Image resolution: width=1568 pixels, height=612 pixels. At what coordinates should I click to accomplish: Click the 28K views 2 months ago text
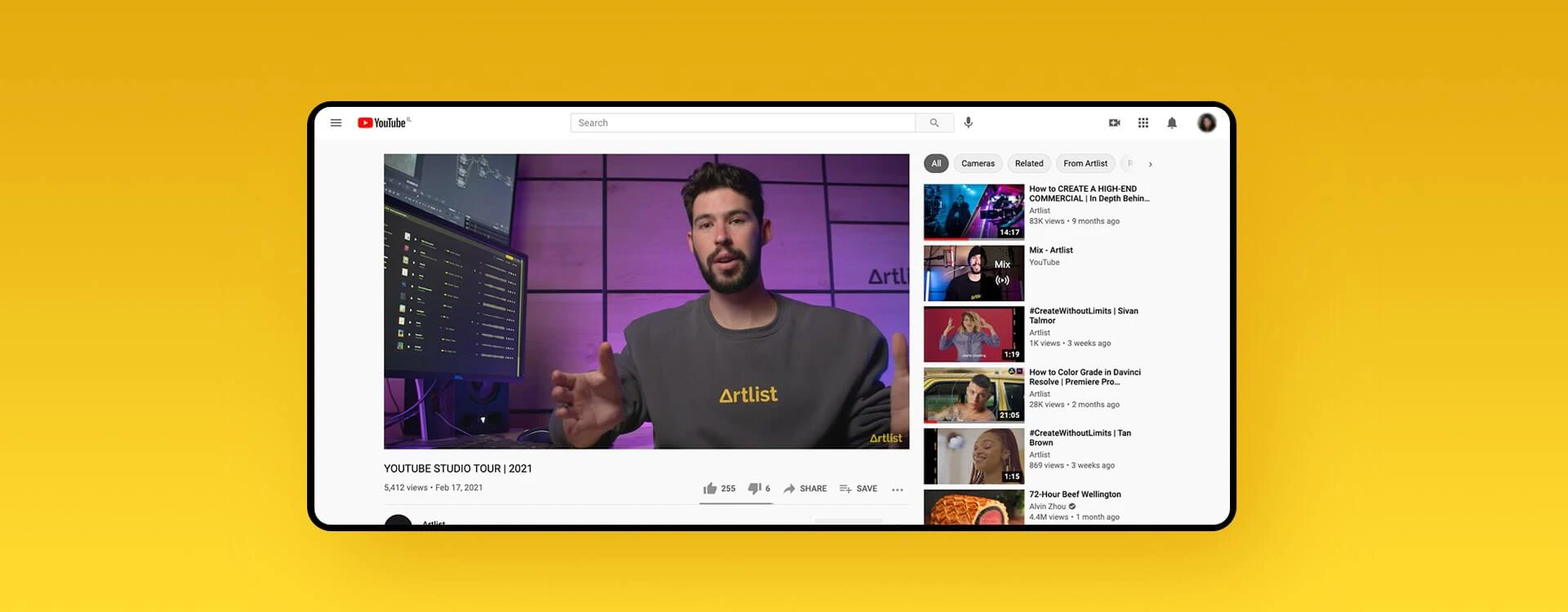click(1074, 405)
